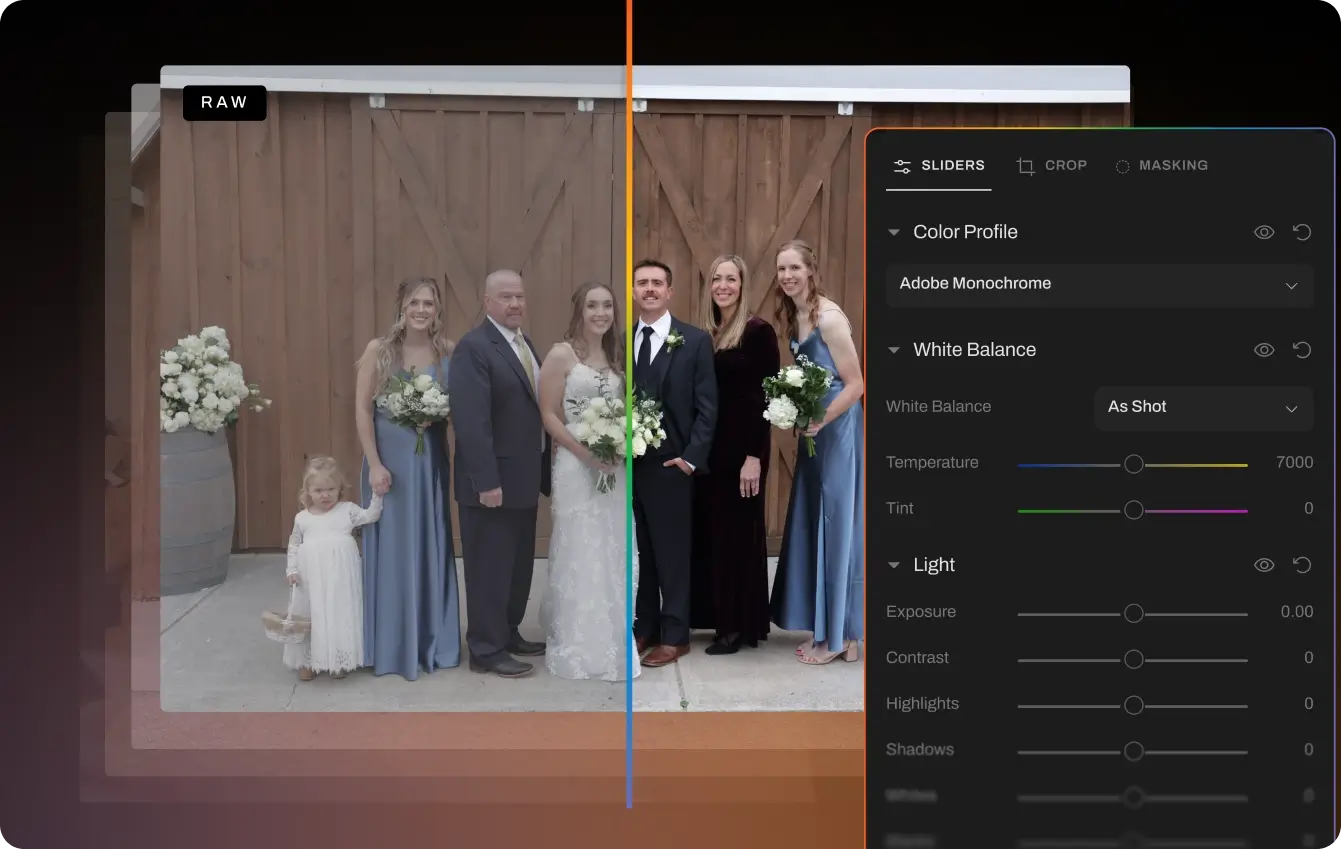The height and width of the screenshot is (849, 1341).
Task: Click the Shadows label
Action: tap(919, 749)
